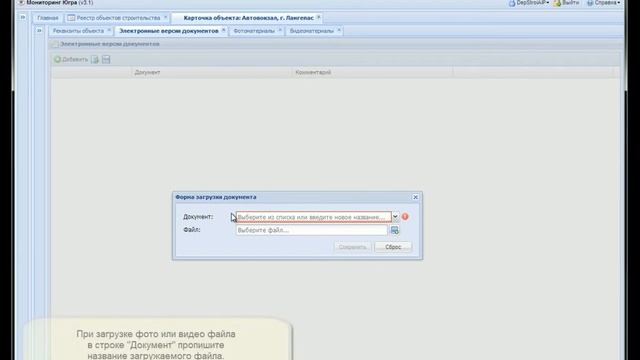Expand the outer left side panel
The height and width of the screenshot is (360, 640).
(x=23, y=17)
